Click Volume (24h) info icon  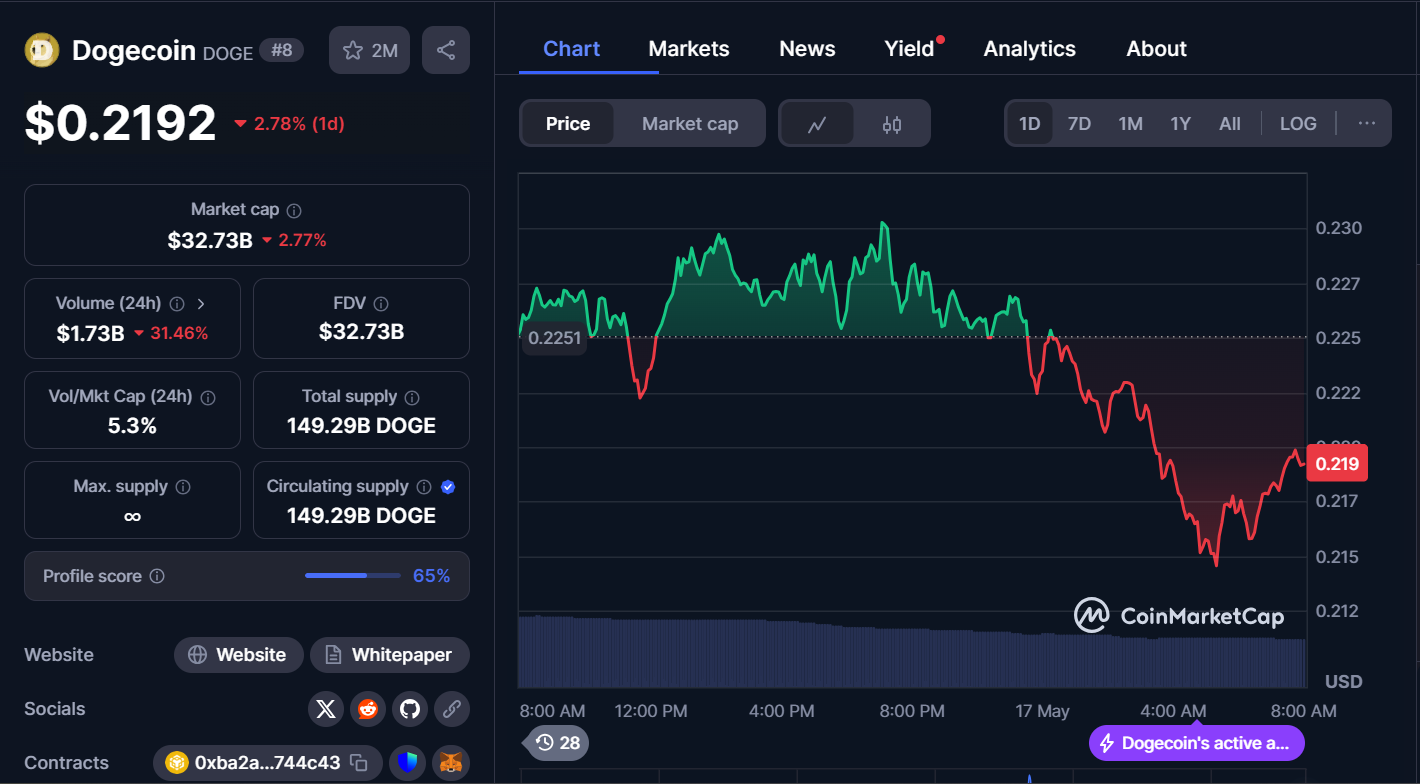(x=177, y=304)
